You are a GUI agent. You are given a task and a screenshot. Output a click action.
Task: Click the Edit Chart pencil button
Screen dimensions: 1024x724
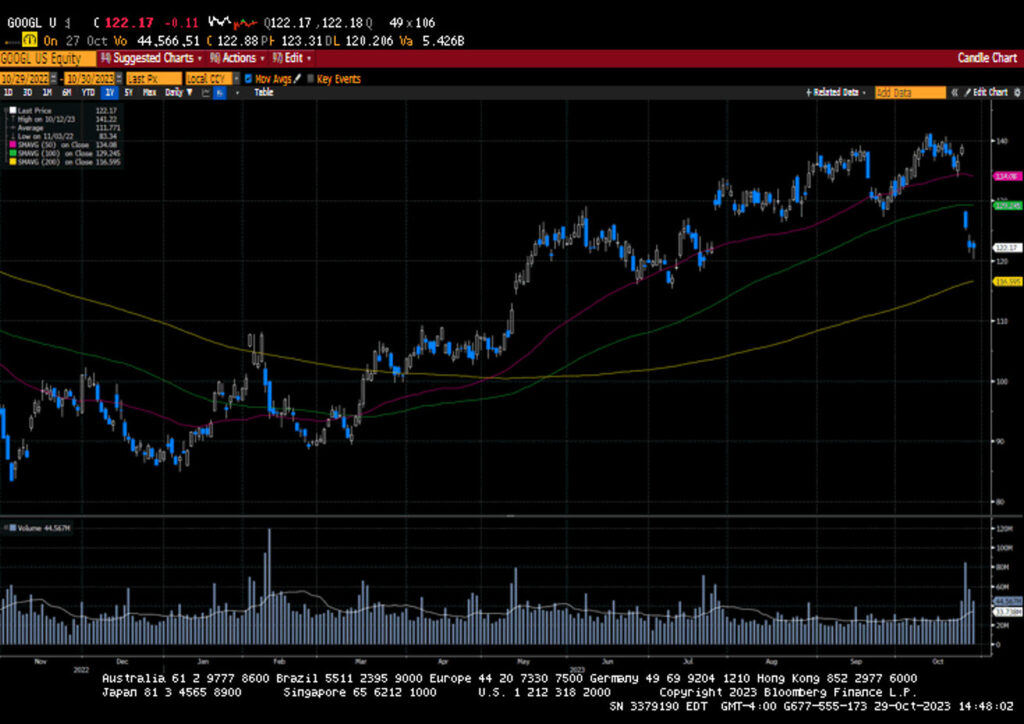pyautogui.click(x=984, y=92)
